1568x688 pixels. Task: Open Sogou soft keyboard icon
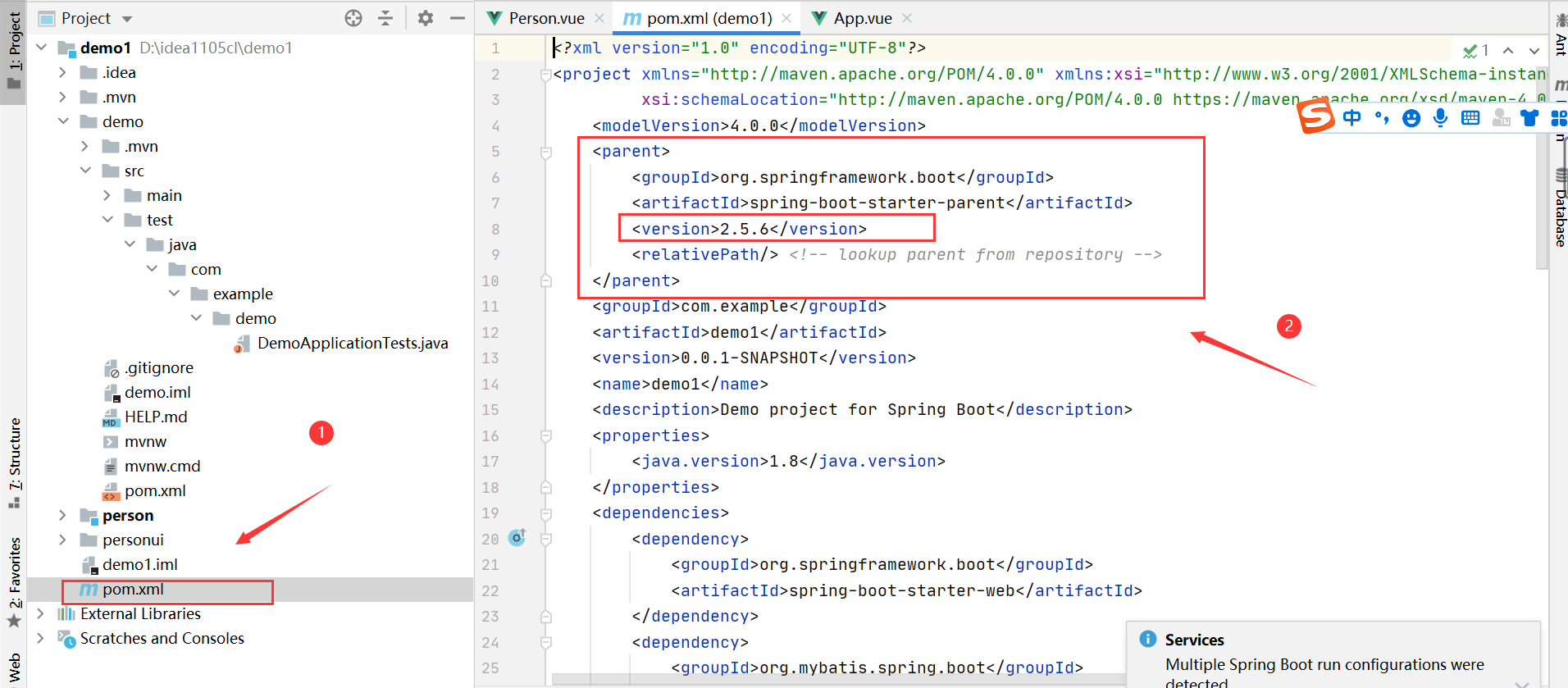pyautogui.click(x=1470, y=118)
